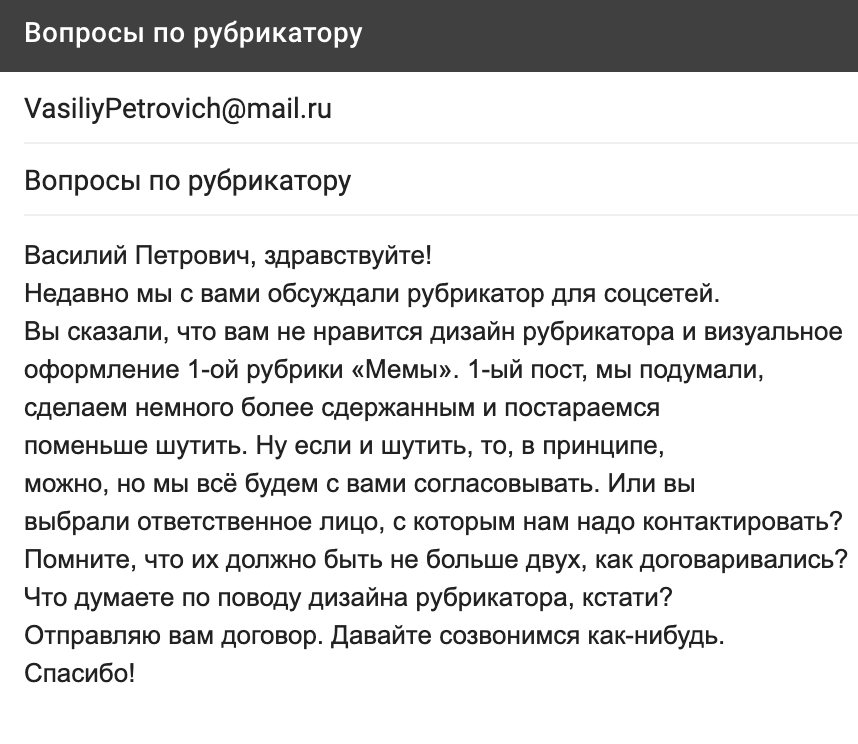Screen dimensions: 858x744
Task: Click the line starting «Вы сказали, что вам»
Action: tap(433, 332)
